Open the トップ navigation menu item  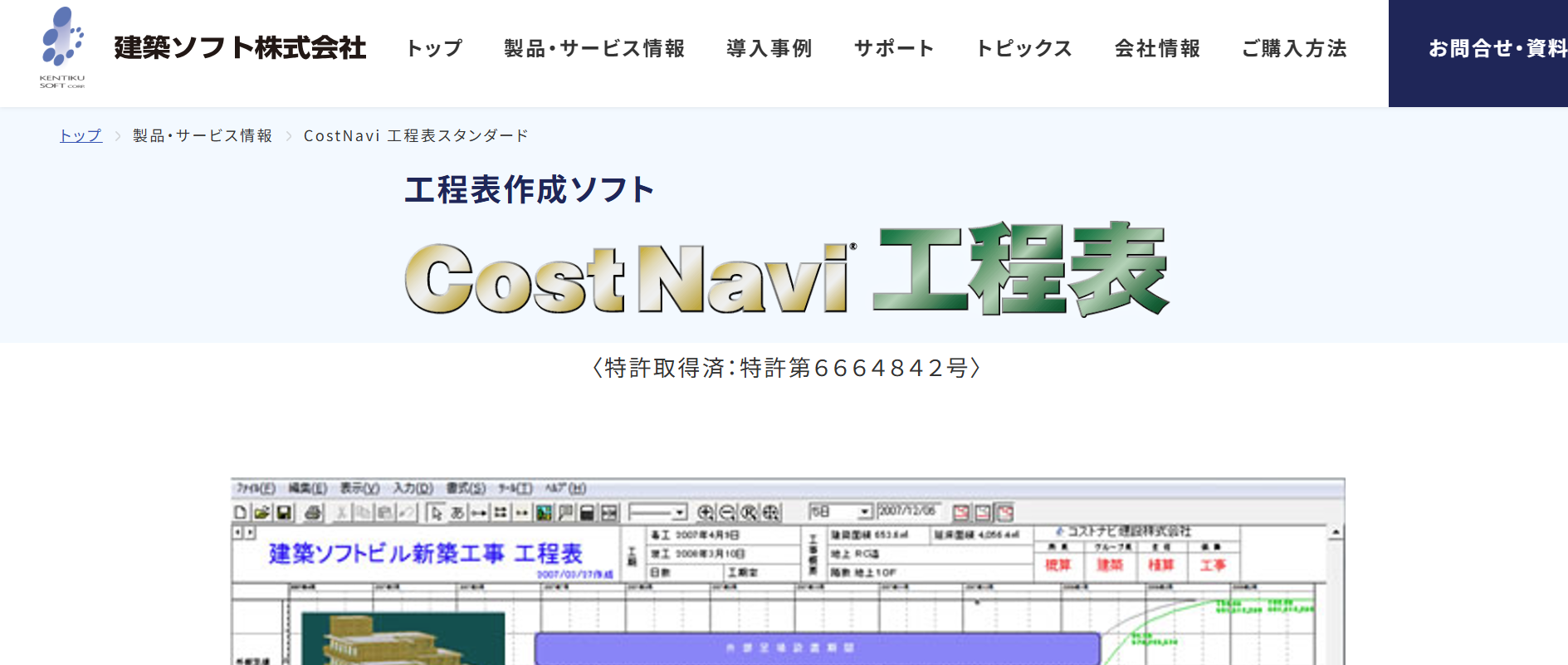point(434,48)
